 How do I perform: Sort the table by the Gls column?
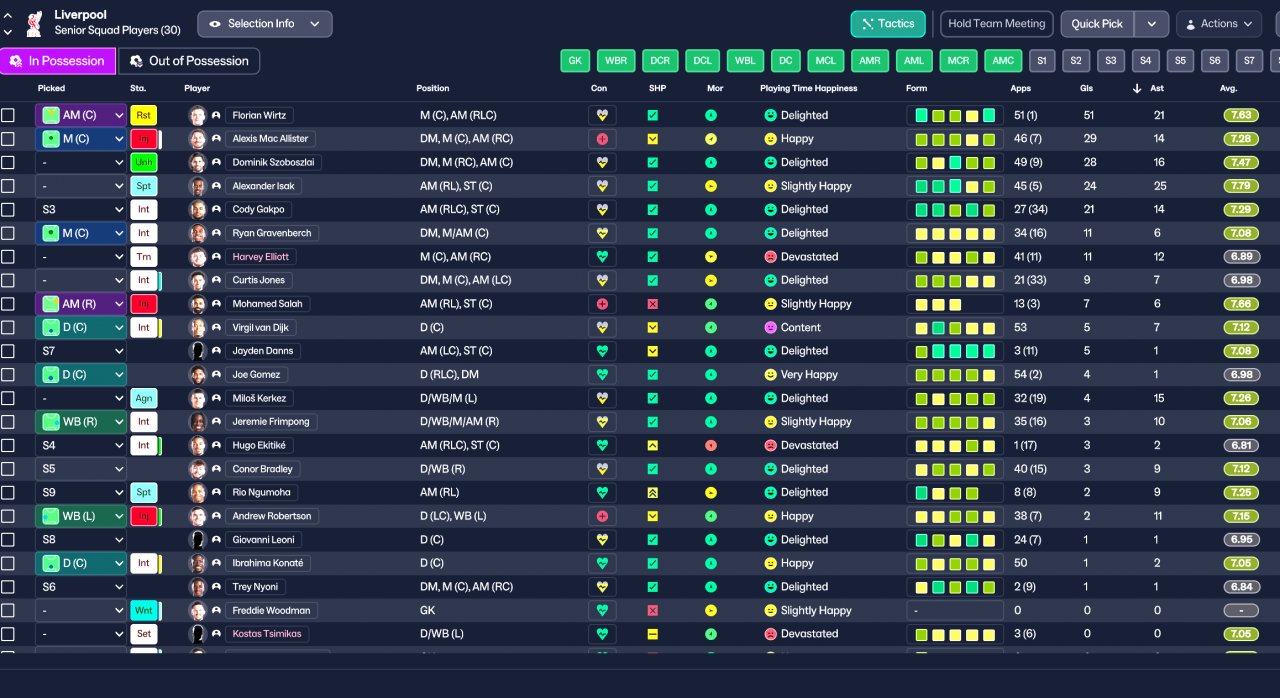[1087, 89]
